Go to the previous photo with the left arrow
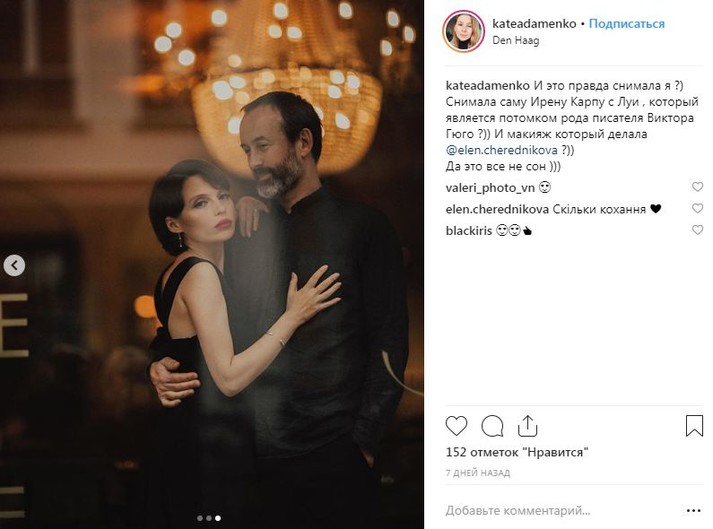The image size is (713, 529). (x=15, y=265)
